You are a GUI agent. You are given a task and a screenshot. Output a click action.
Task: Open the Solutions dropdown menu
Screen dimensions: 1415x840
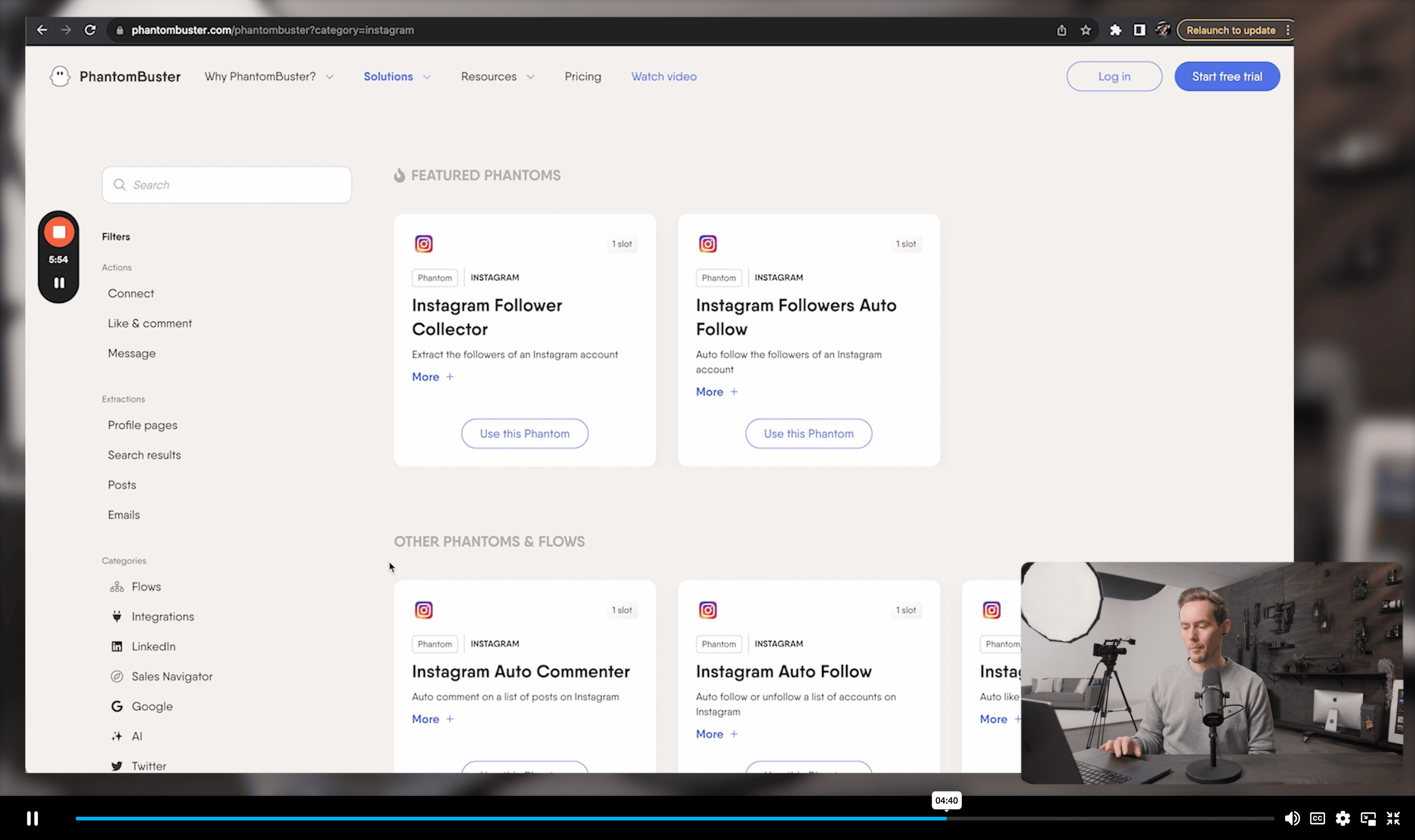[x=397, y=76]
